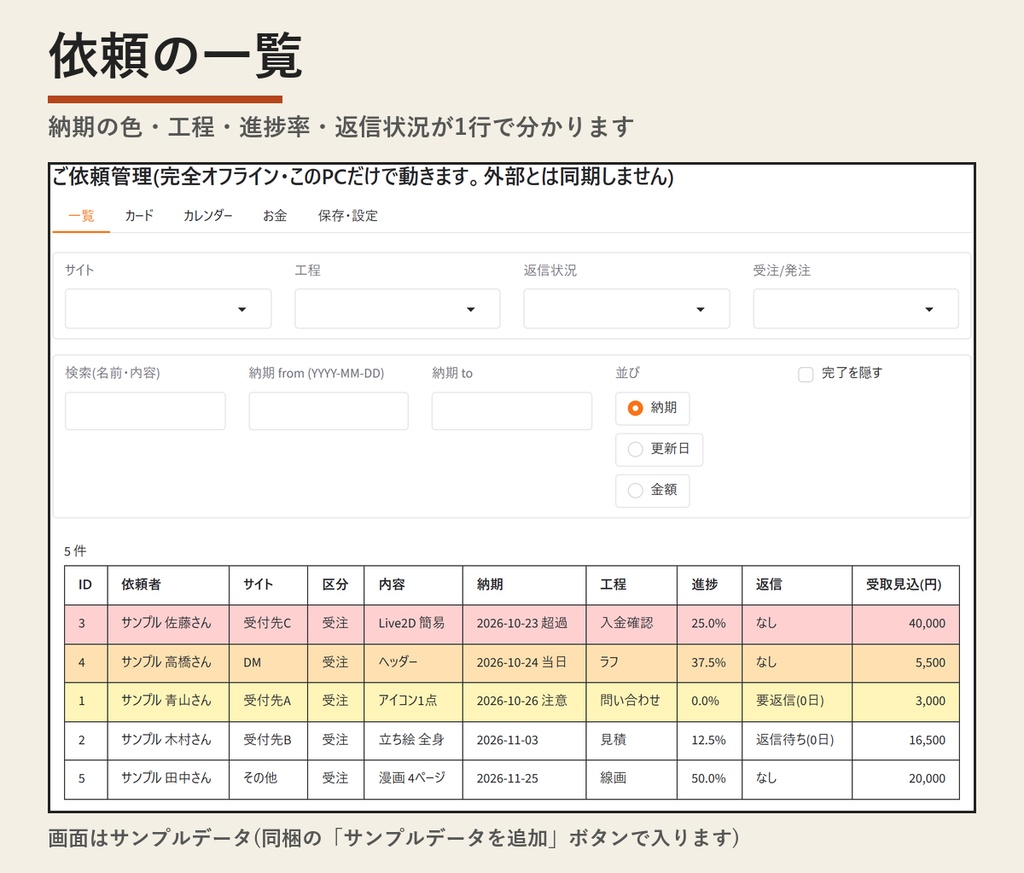
Task: Click the 12.5% progress cell
Action: [x=709, y=740]
